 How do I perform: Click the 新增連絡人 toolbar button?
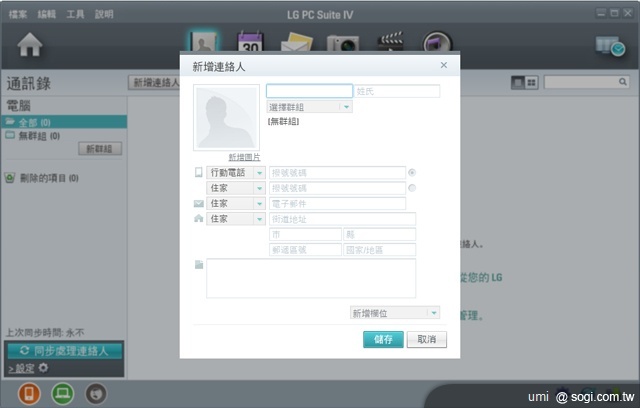154,82
